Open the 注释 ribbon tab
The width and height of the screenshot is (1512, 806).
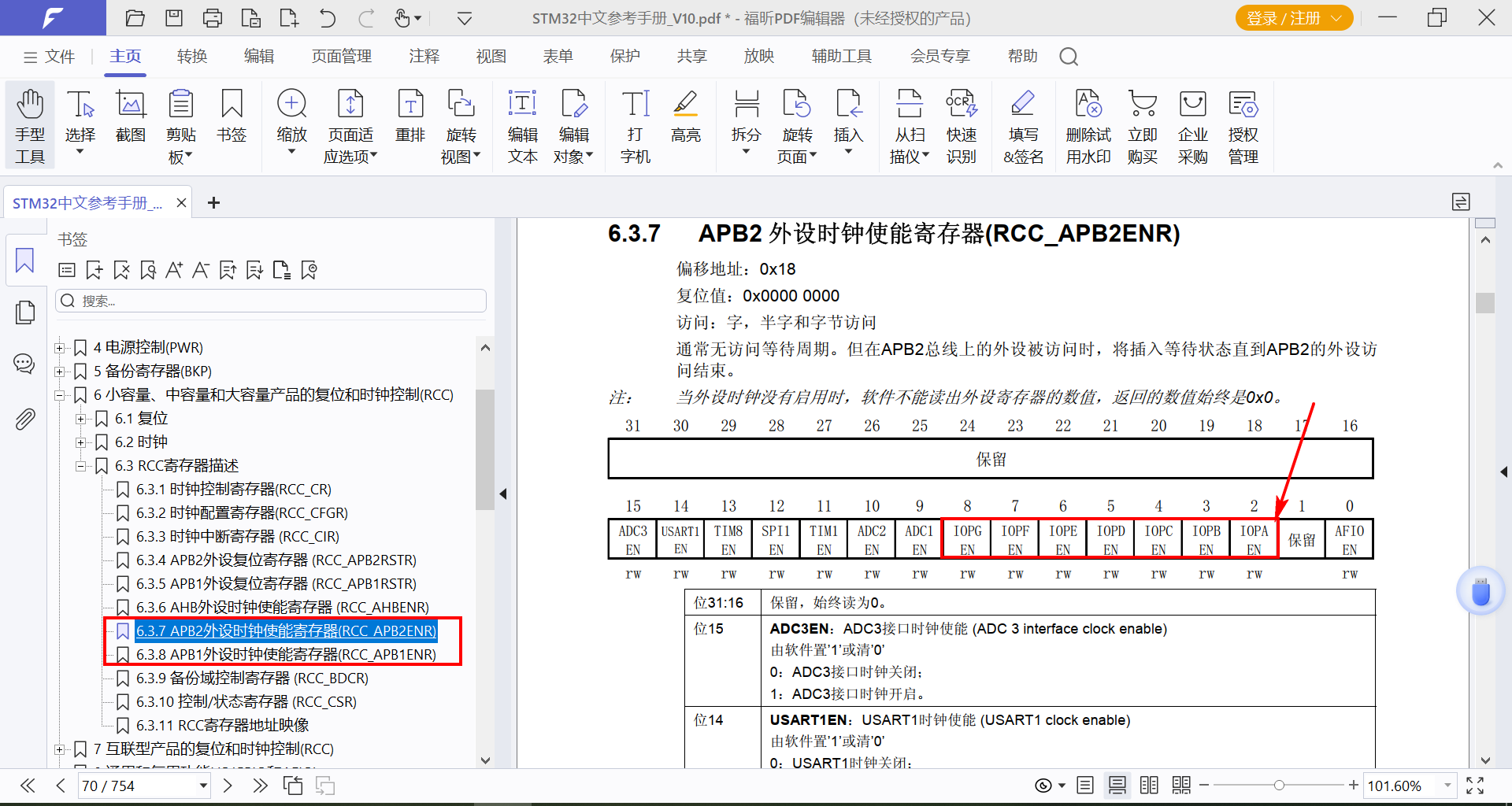(x=424, y=57)
